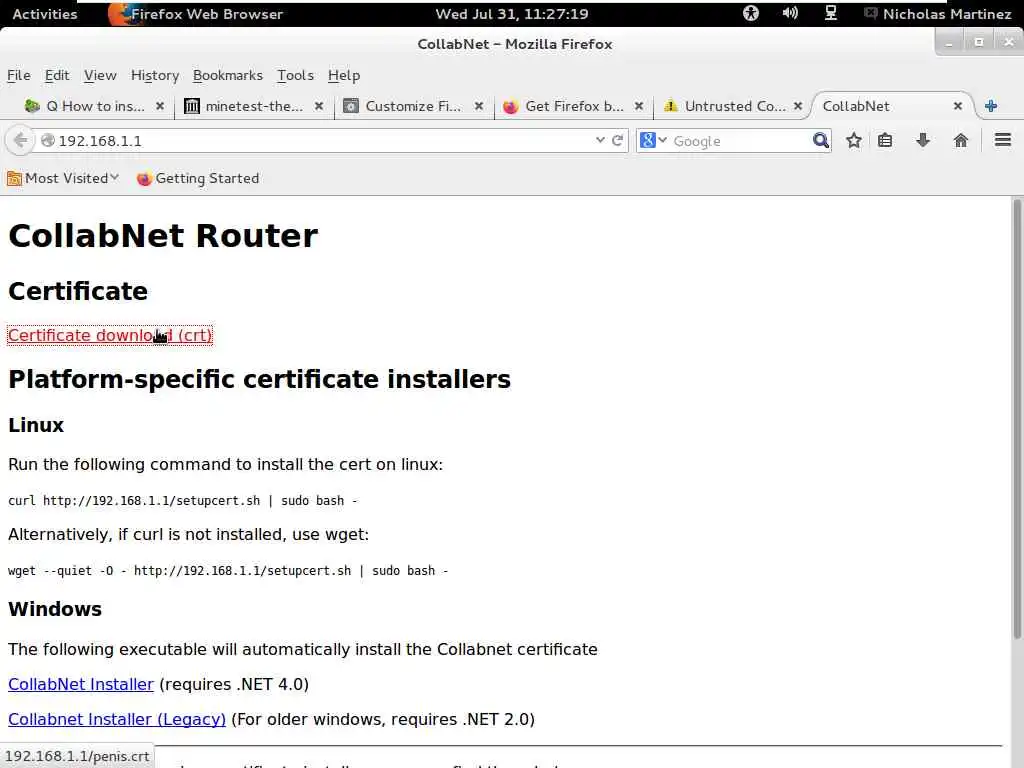Image resolution: width=1024 pixels, height=768 pixels.
Task: Open the hamburger menu icon
Action: (1003, 140)
